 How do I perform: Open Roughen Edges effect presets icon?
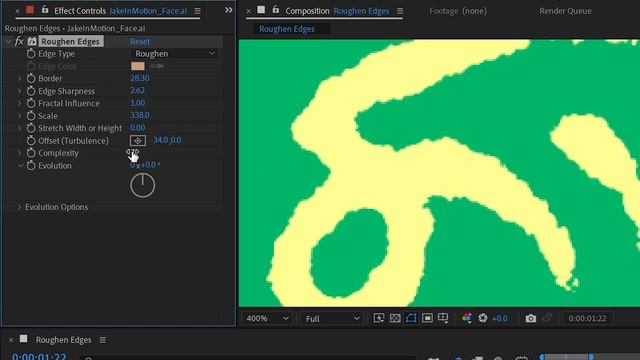[x=32, y=41]
